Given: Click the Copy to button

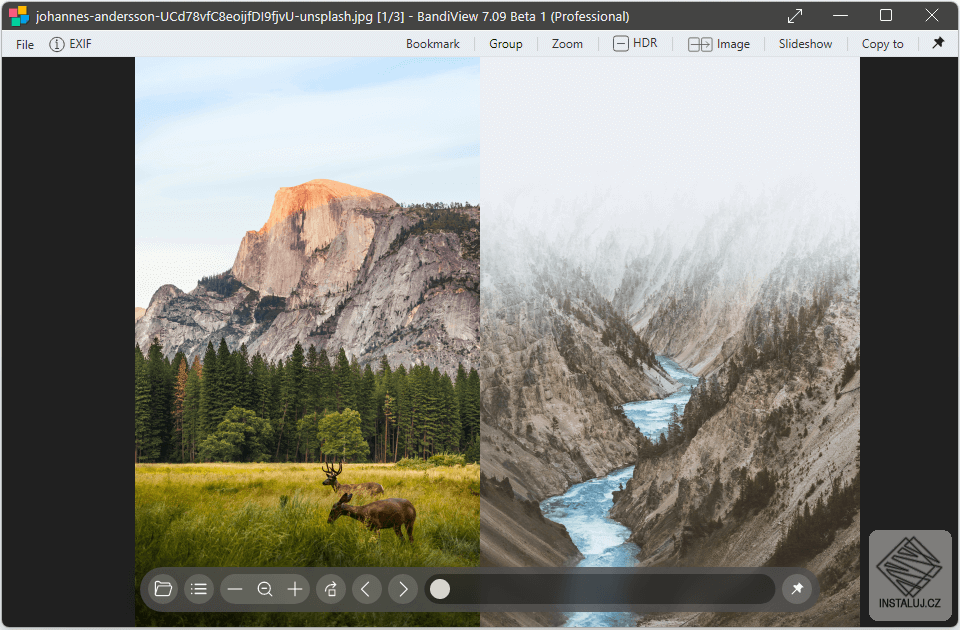Looking at the screenshot, I should coord(882,44).
